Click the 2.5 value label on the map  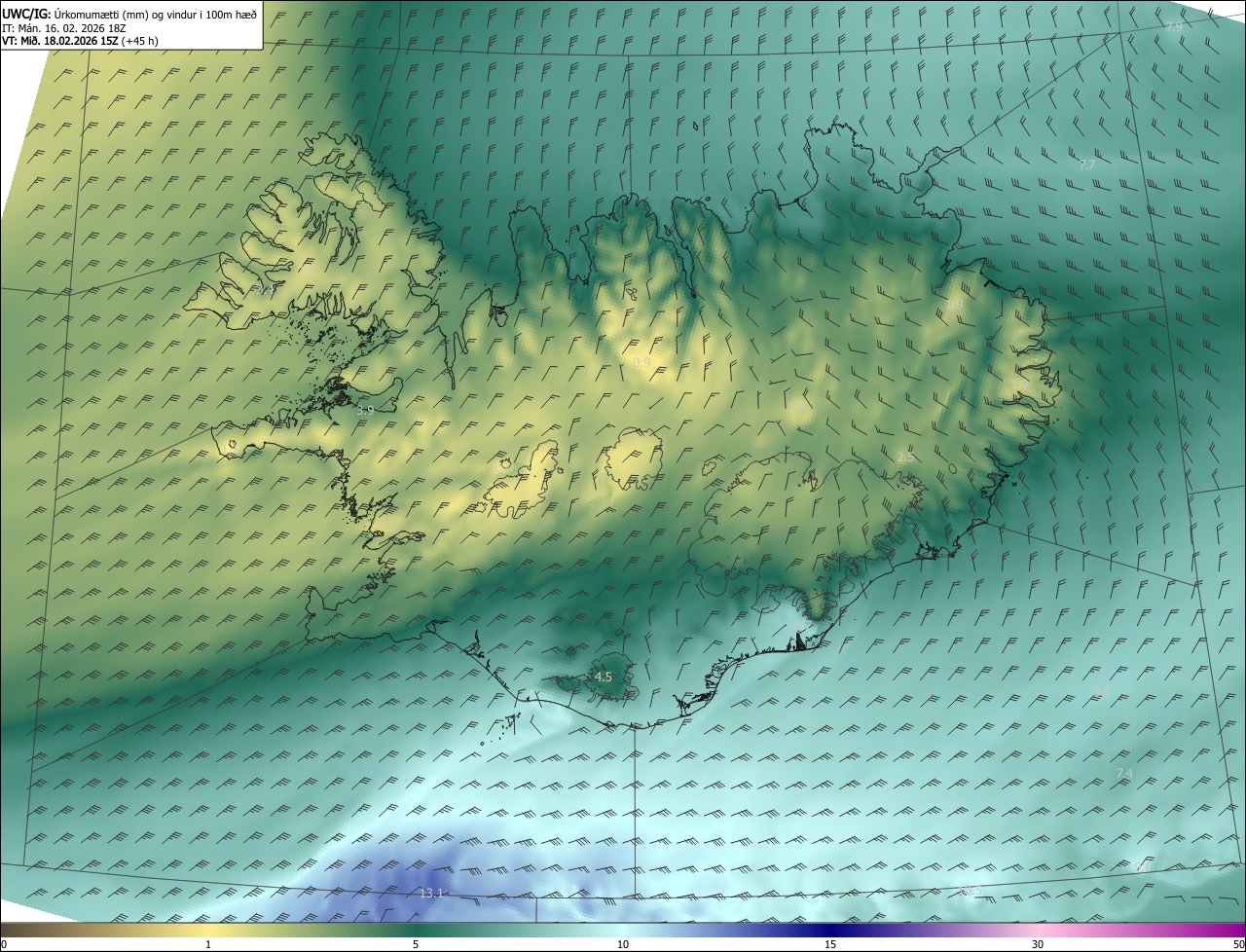point(905,457)
